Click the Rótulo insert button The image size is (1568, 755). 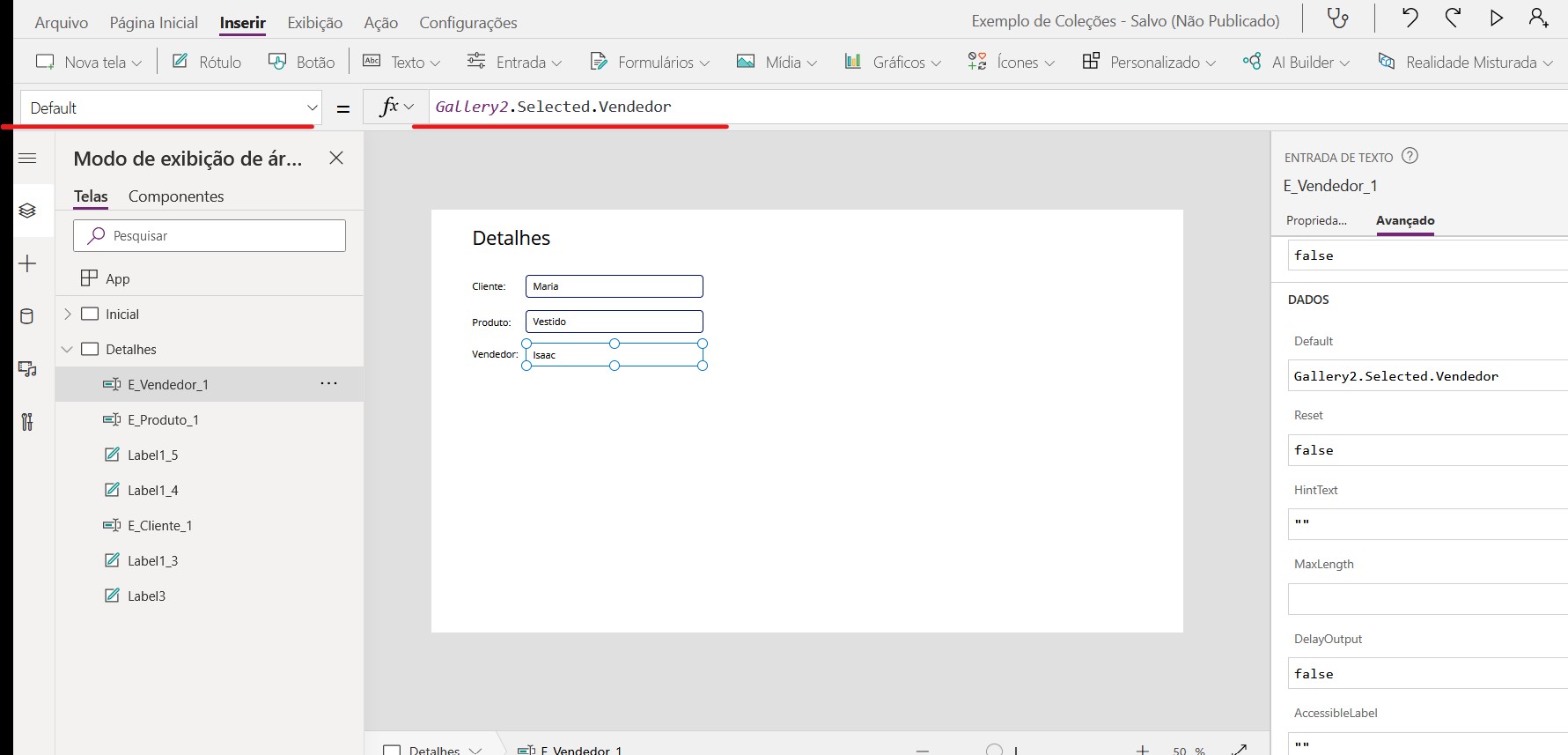click(x=207, y=62)
